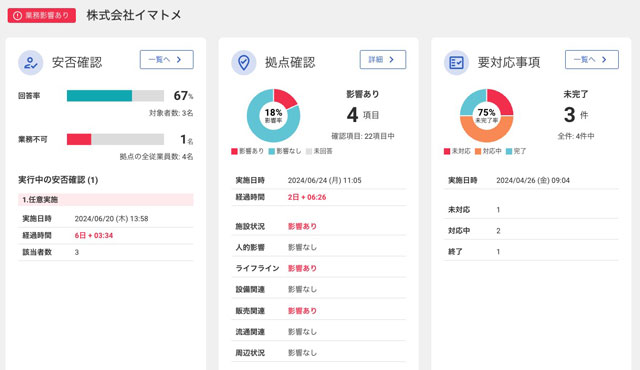
Task: Click the 安否確認 person-check icon
Action: pos(31,62)
